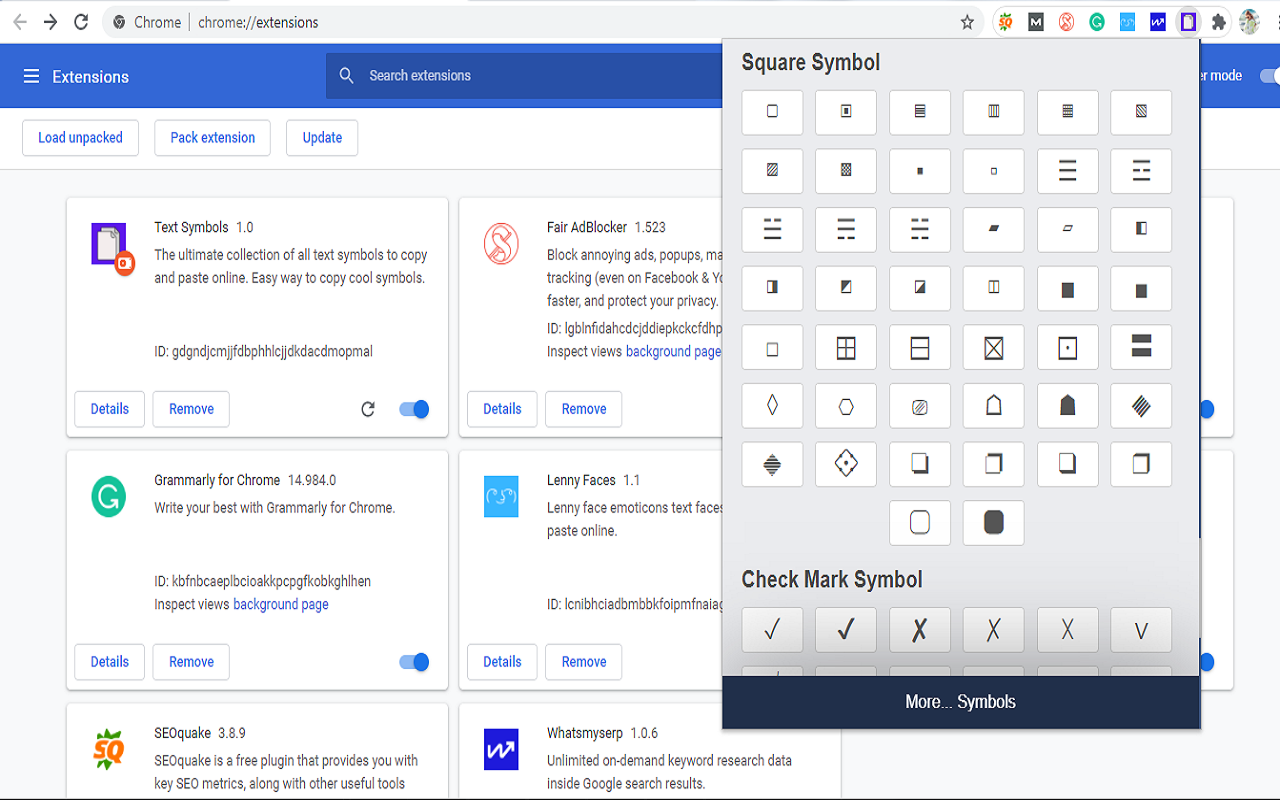Screen dimensions: 1280x800
Task: Copy the checkerboard-filled square symbol
Action: 846,170
